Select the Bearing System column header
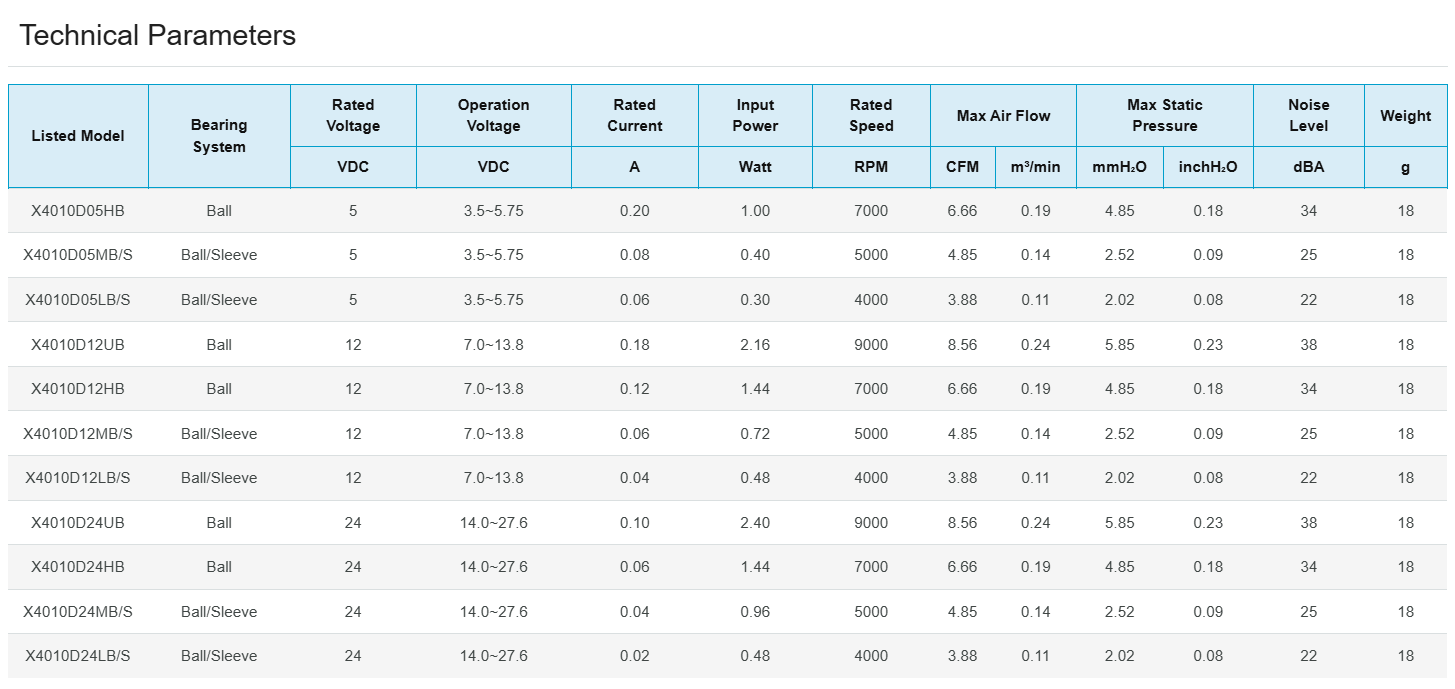Image resolution: width=1455 pixels, height=689 pixels. [x=219, y=136]
